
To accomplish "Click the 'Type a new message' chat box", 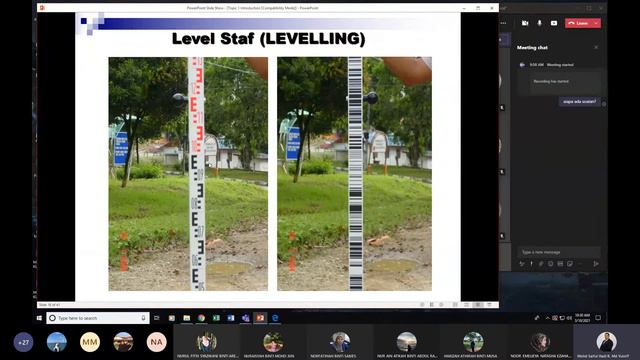I will [x=558, y=252].
